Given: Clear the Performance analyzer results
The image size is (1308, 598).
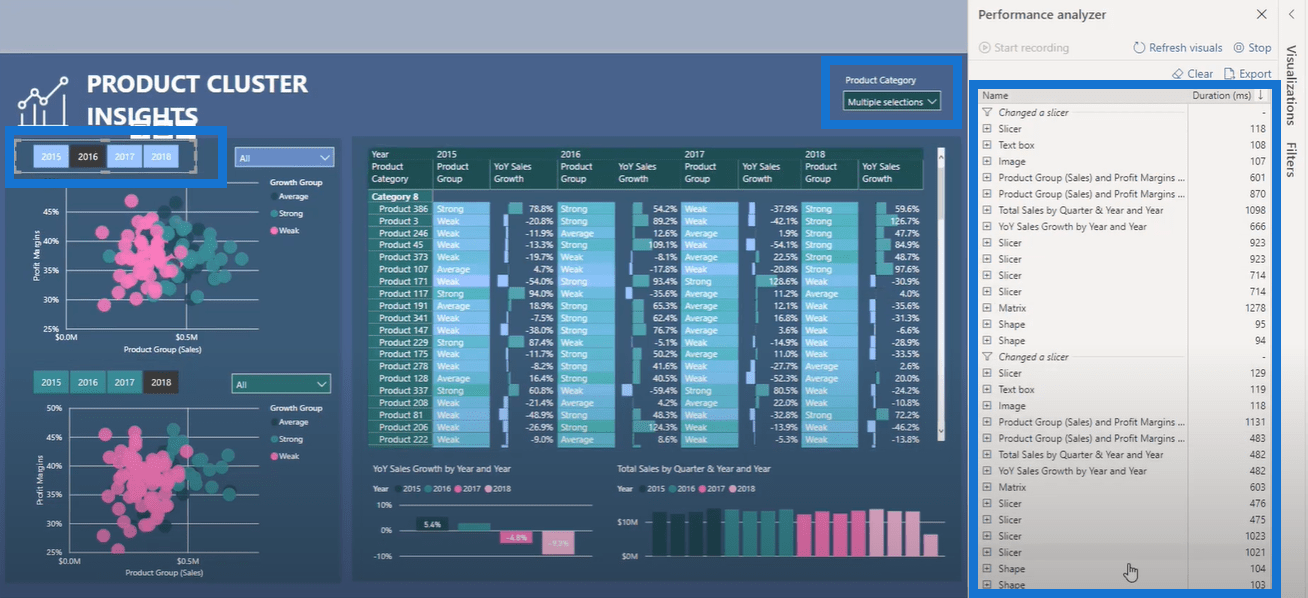Looking at the screenshot, I should pos(1193,73).
